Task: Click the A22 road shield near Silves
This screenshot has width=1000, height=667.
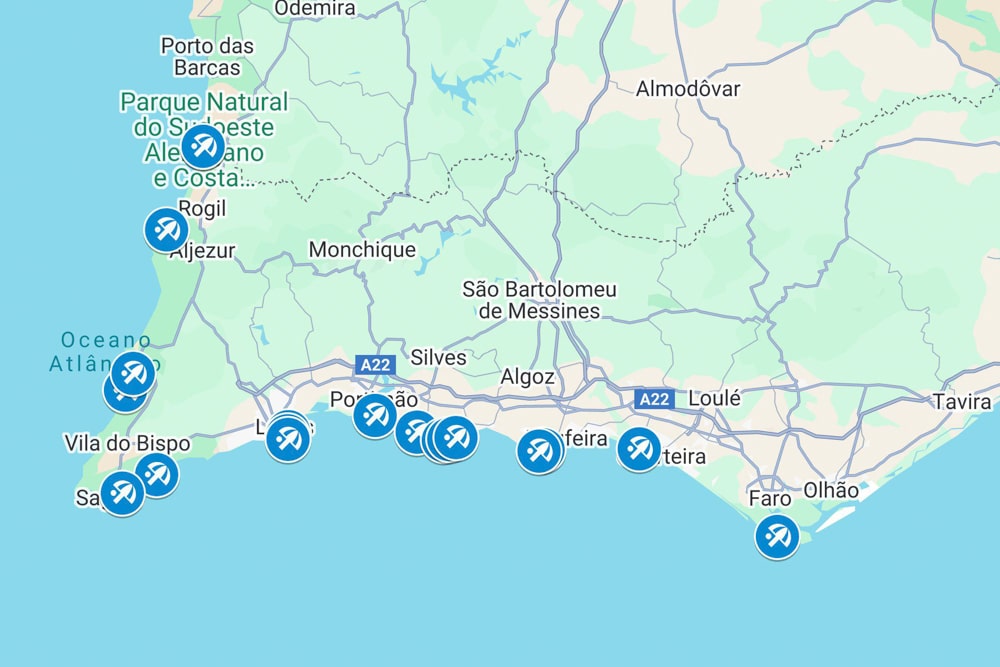Action: 375,365
